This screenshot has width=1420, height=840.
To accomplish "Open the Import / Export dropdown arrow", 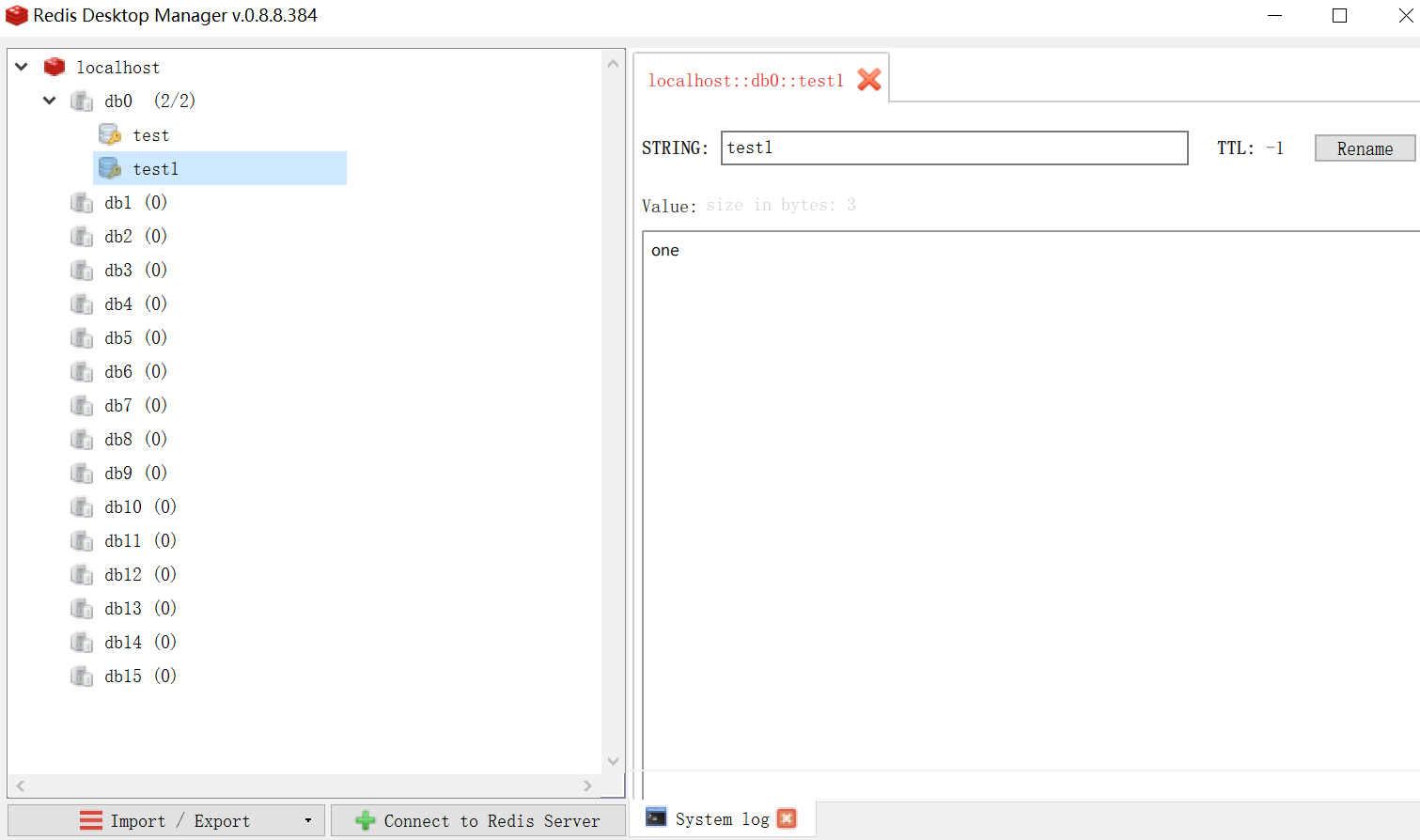I will (307, 820).
